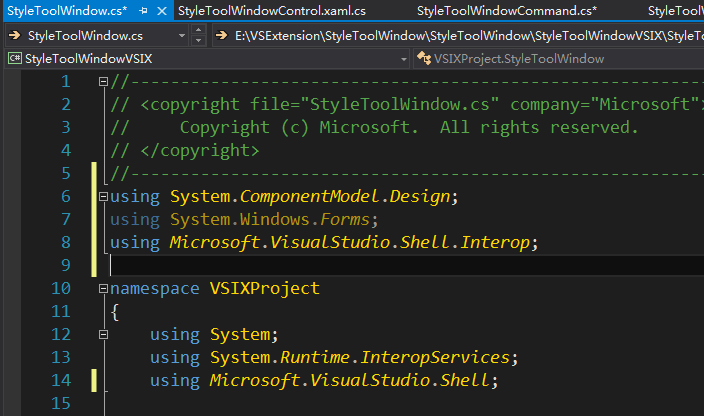Collapse the copyright comment block at line 1

click(103, 82)
